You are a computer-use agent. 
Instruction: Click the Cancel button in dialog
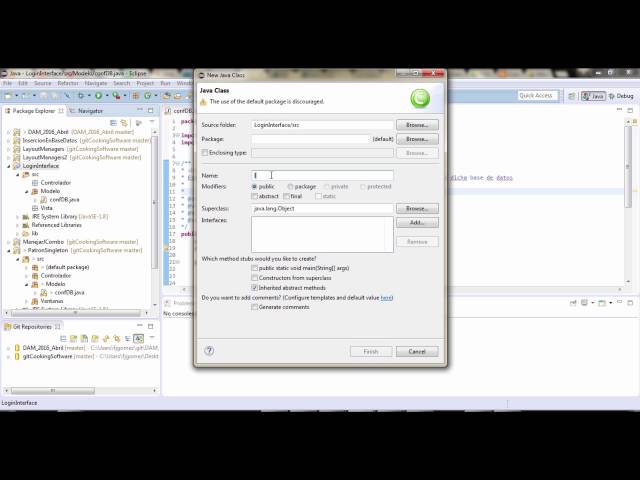(x=417, y=351)
